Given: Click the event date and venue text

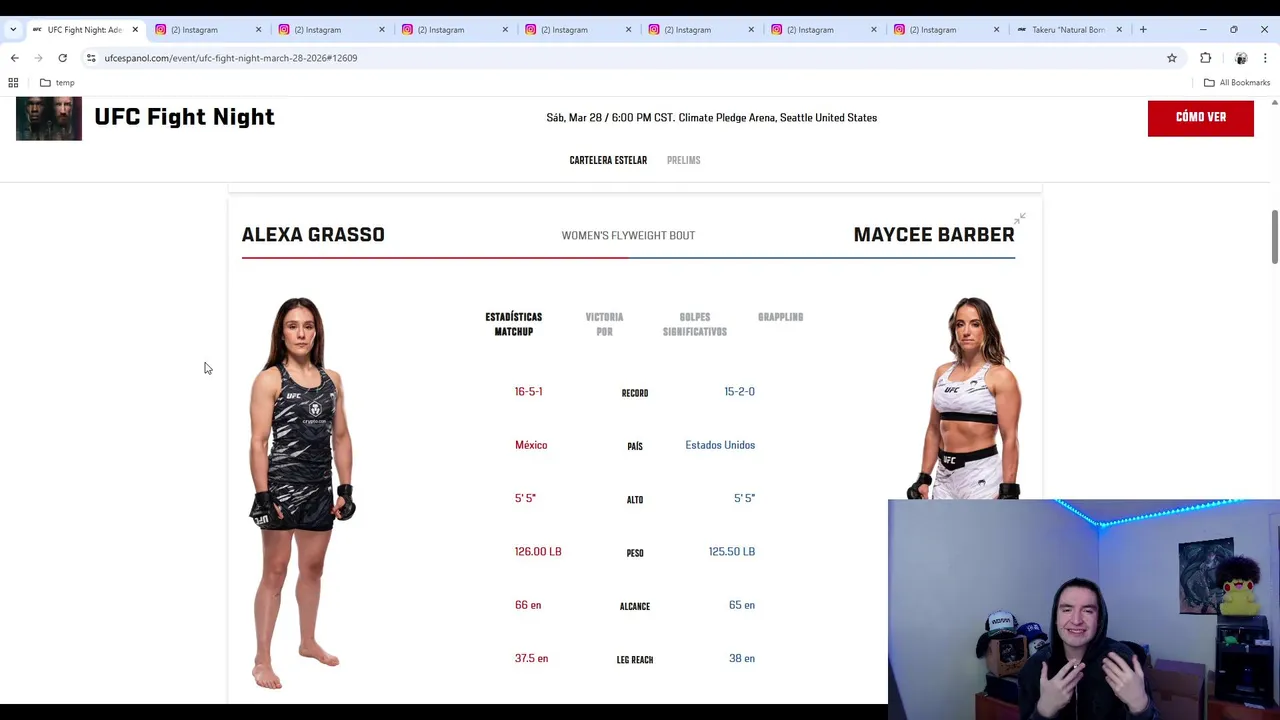Looking at the screenshot, I should [x=712, y=118].
